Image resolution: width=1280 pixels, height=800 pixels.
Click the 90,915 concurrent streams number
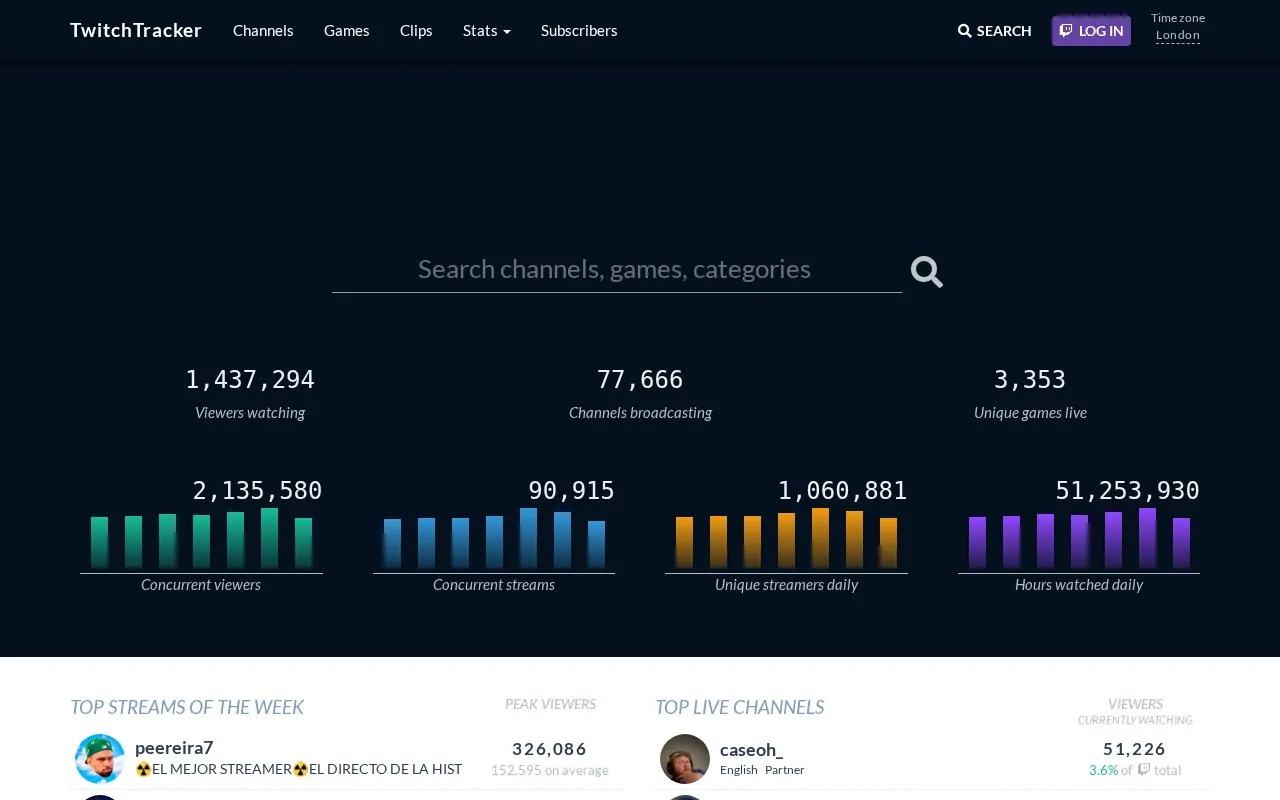[x=571, y=491]
